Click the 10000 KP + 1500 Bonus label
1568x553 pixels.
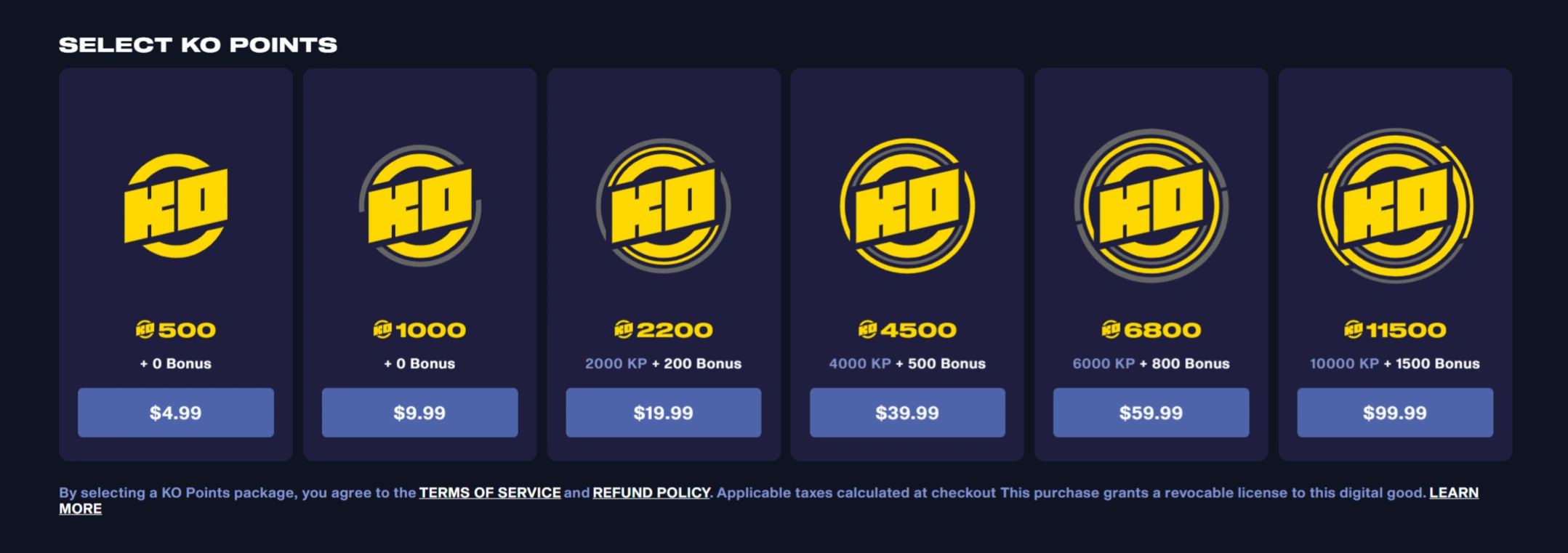click(1395, 363)
